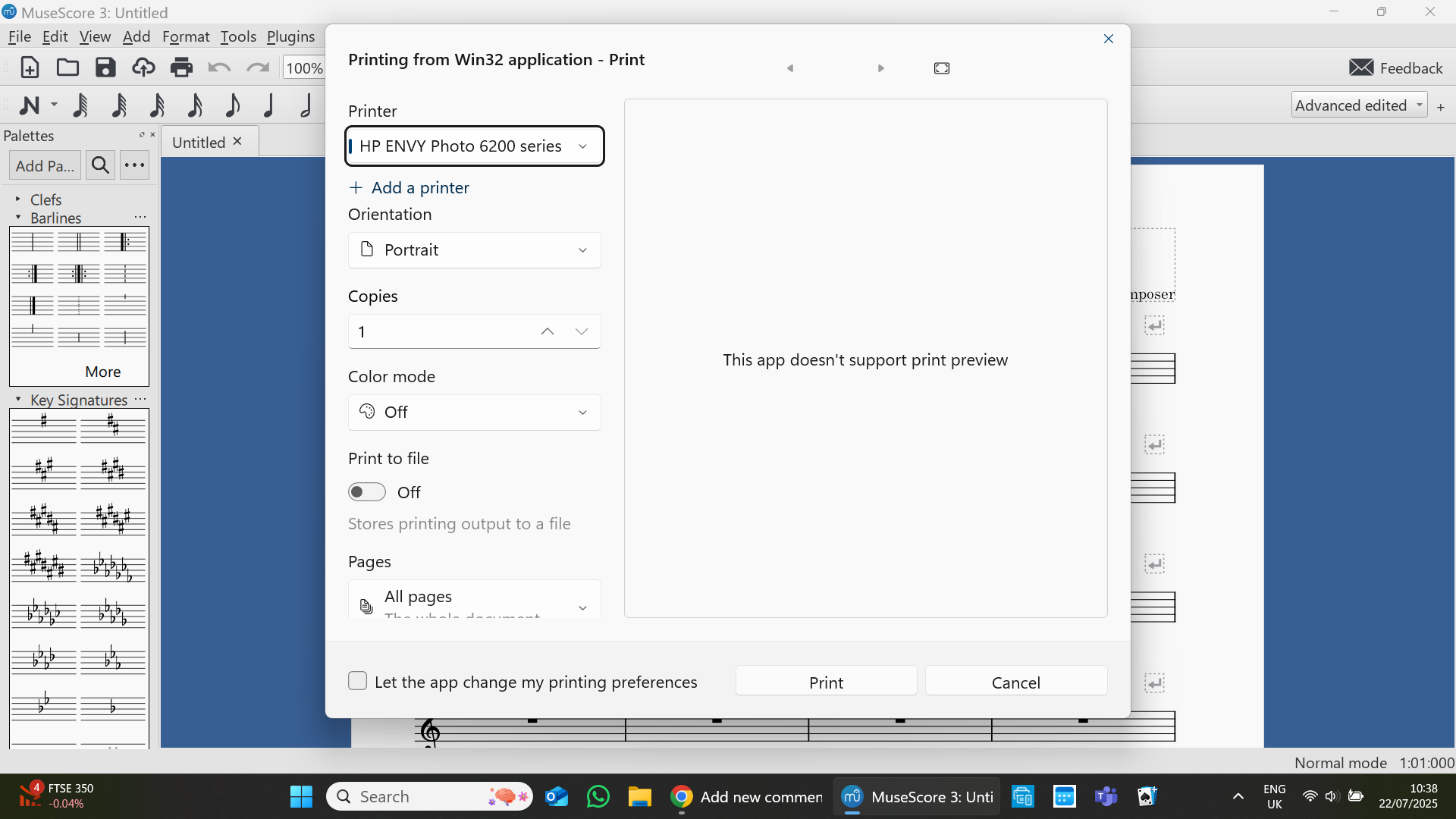The image size is (1456, 819).
Task: Toggle the note input N icon
Action: pyautogui.click(x=30, y=105)
